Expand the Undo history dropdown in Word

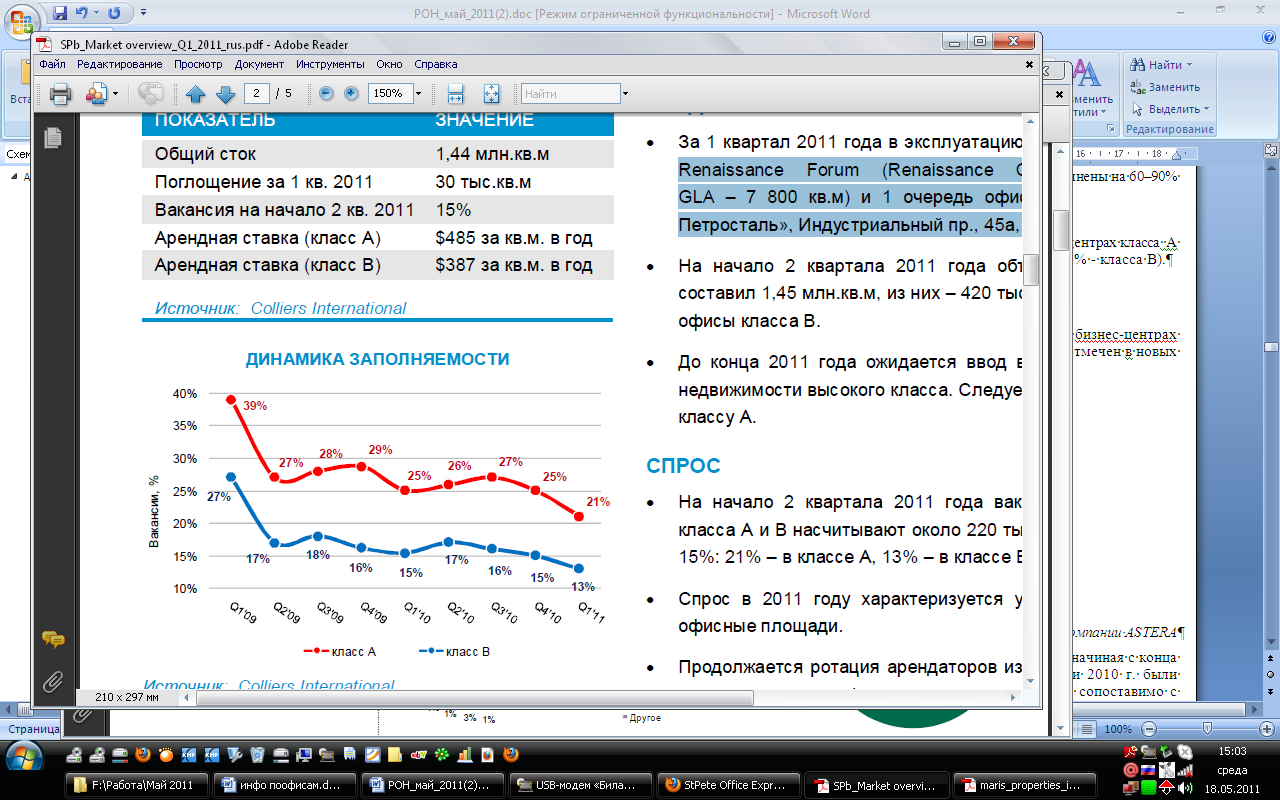[x=95, y=13]
